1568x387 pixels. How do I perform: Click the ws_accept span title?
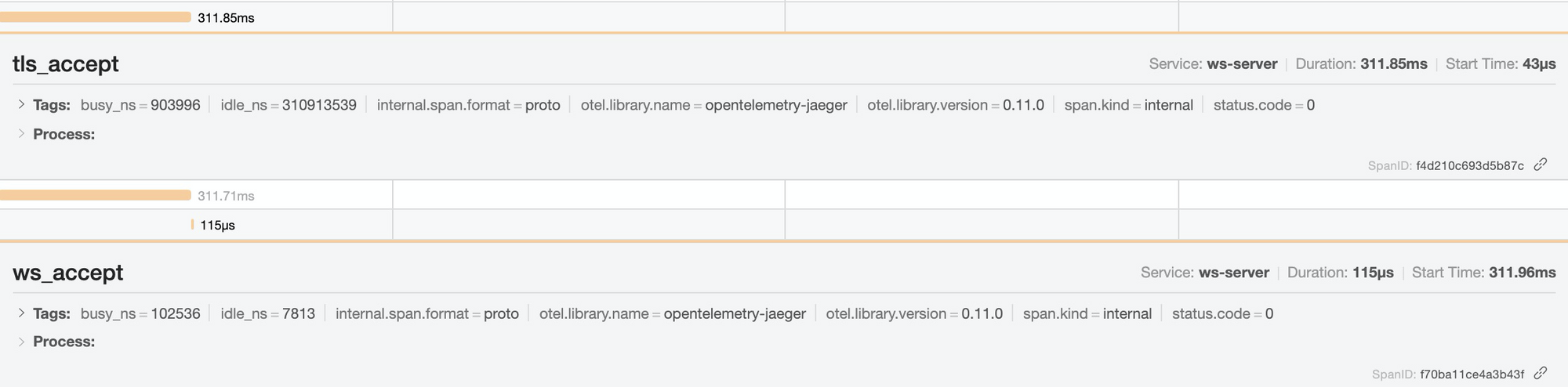pyautogui.click(x=68, y=273)
